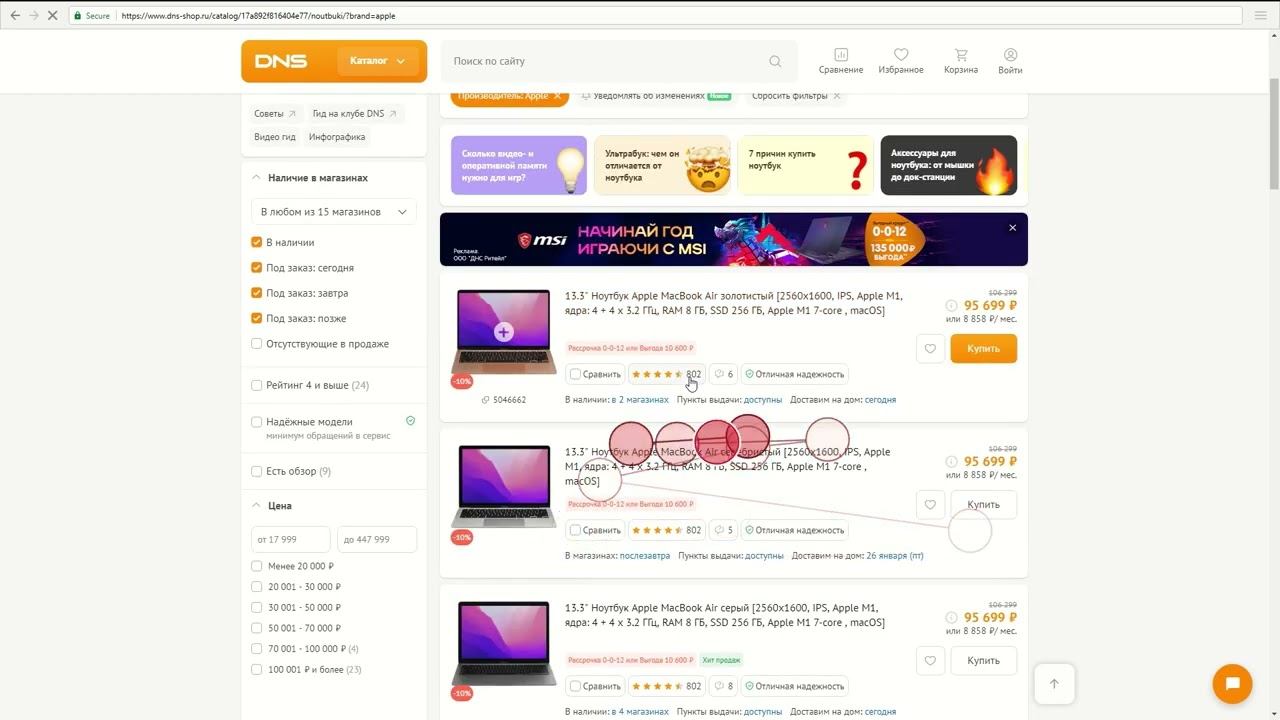Image resolution: width=1280 pixels, height=720 pixels.
Task: Uncheck the 'В наличии' checkbox
Action: point(257,242)
